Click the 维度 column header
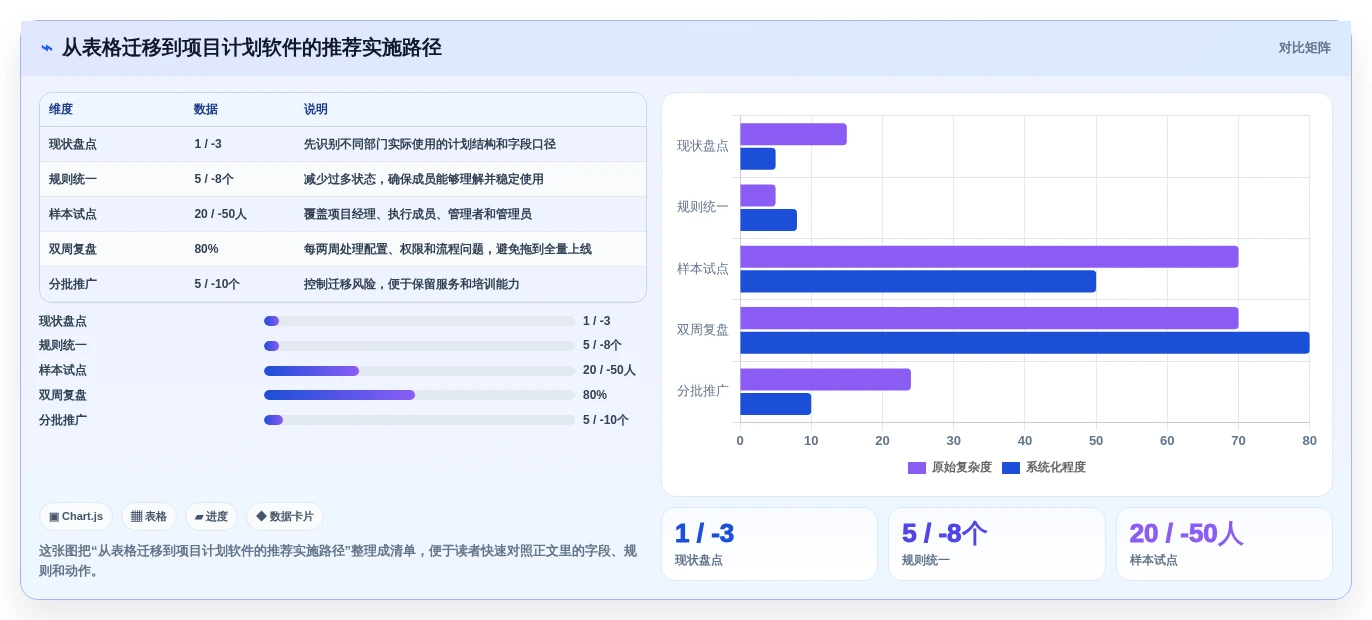Screen dimensions: 1372x620 (61, 110)
